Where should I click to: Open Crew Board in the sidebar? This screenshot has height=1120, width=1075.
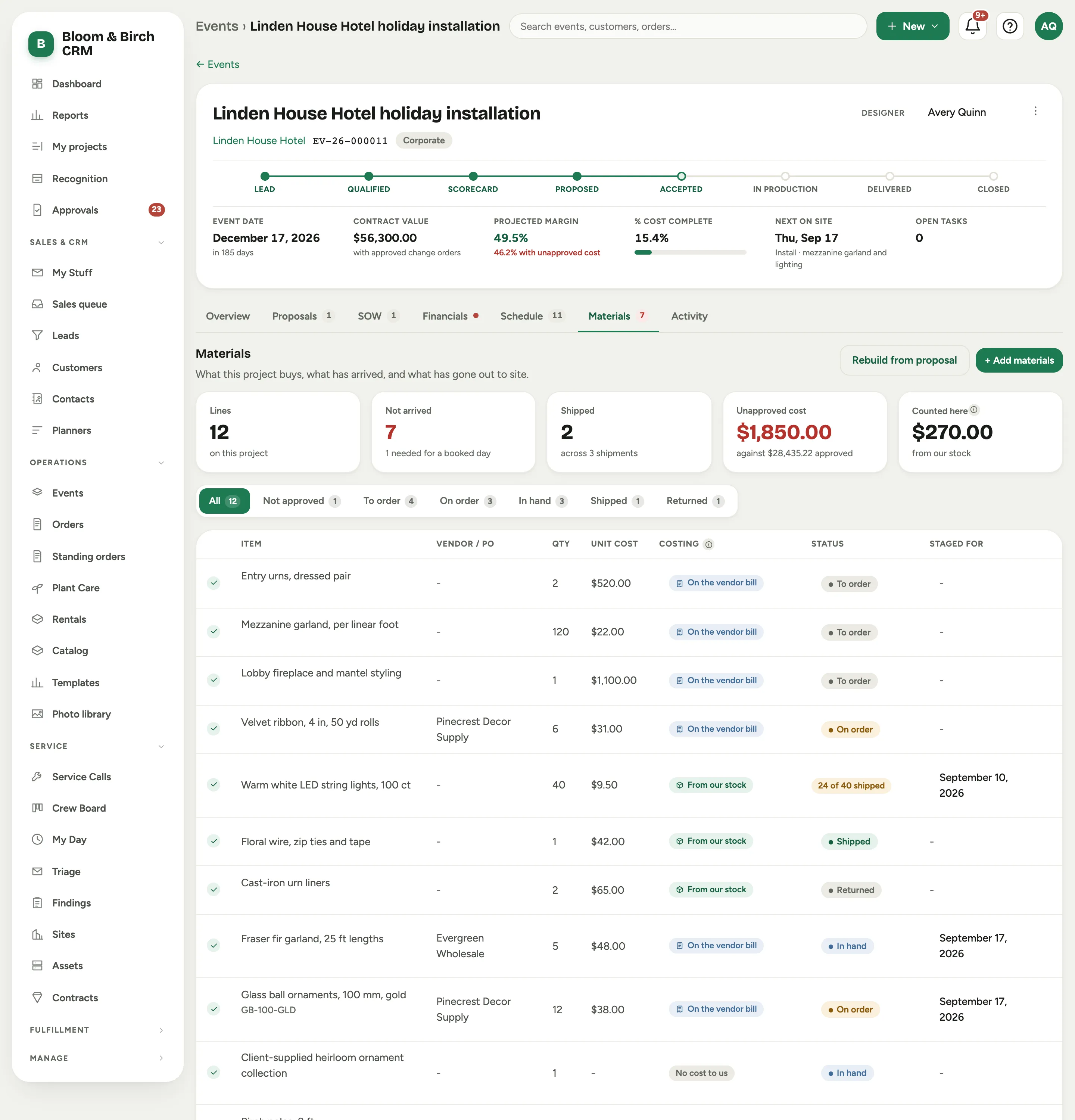(98, 808)
